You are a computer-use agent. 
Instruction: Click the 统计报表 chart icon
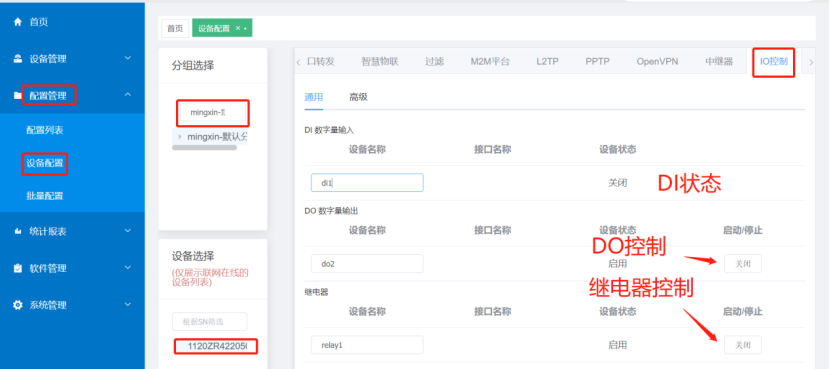(x=18, y=231)
